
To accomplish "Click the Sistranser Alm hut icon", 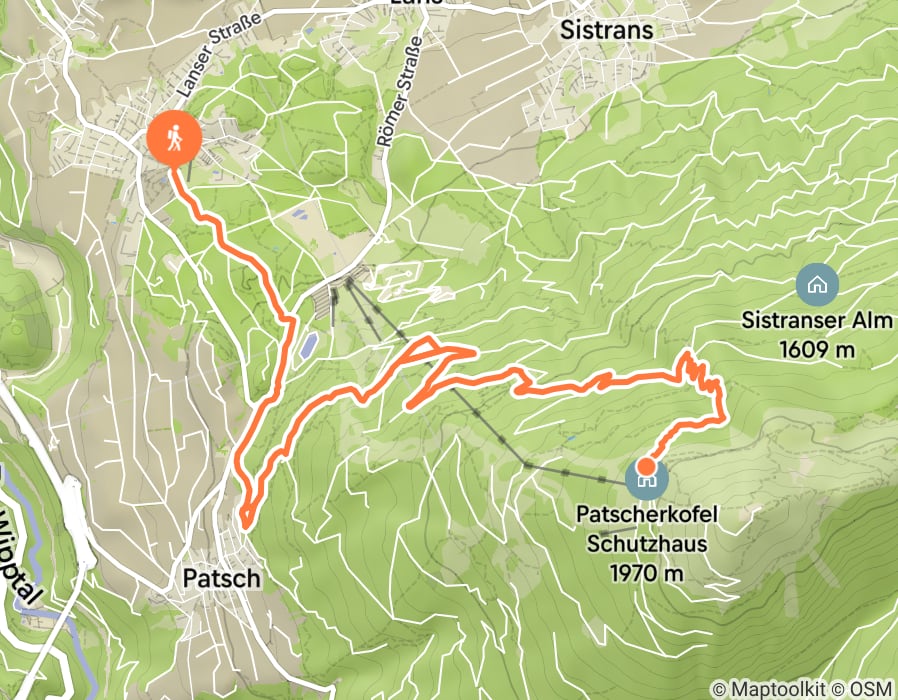I will click(x=817, y=285).
